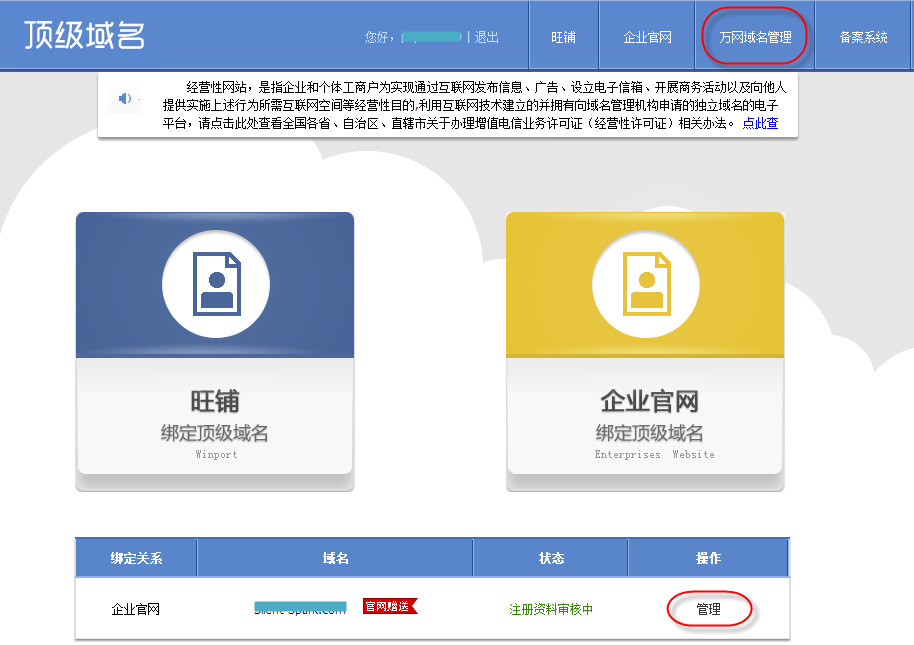This screenshot has height=645, width=914.
Task: Click the username after 您好
Action: (432, 37)
